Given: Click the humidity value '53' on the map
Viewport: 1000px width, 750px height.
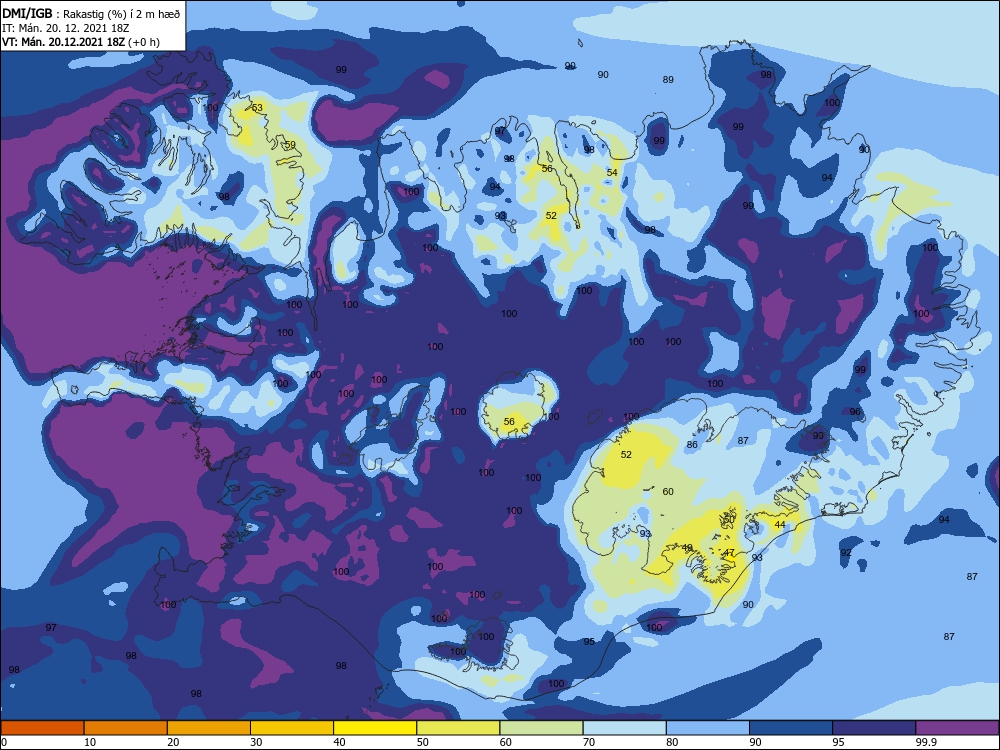Looking at the screenshot, I should pyautogui.click(x=257, y=108).
